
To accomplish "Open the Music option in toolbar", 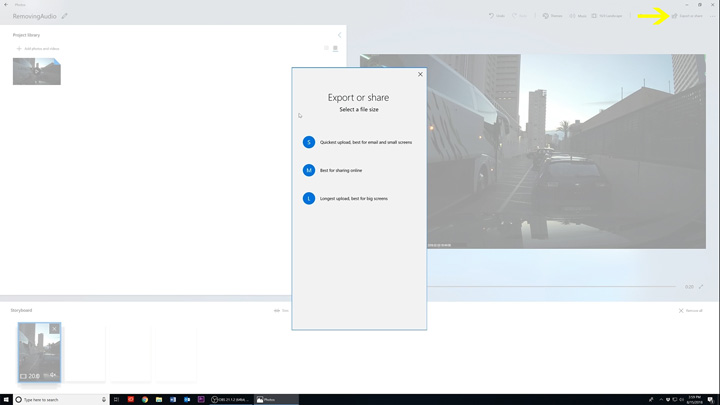I will click(577, 16).
